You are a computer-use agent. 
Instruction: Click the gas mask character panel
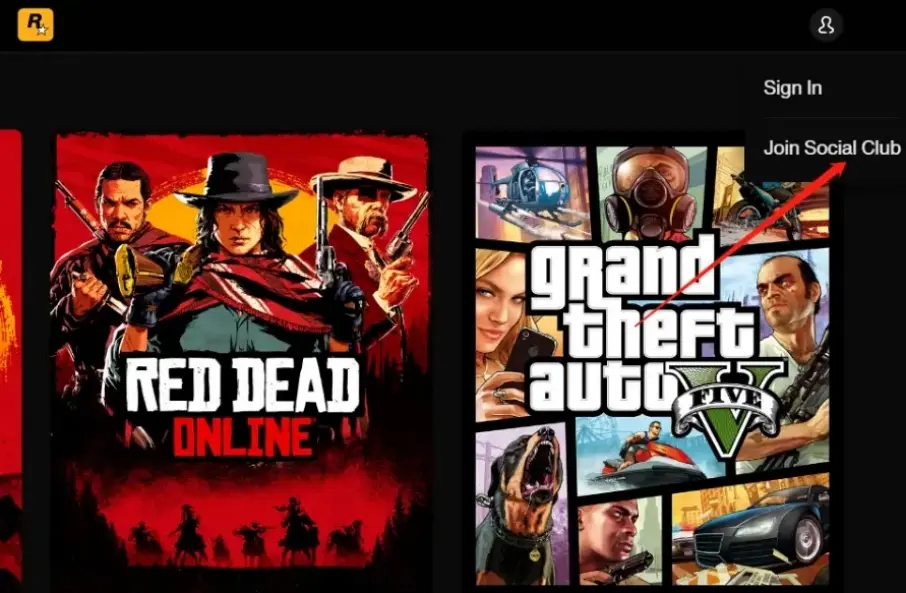[x=652, y=194]
